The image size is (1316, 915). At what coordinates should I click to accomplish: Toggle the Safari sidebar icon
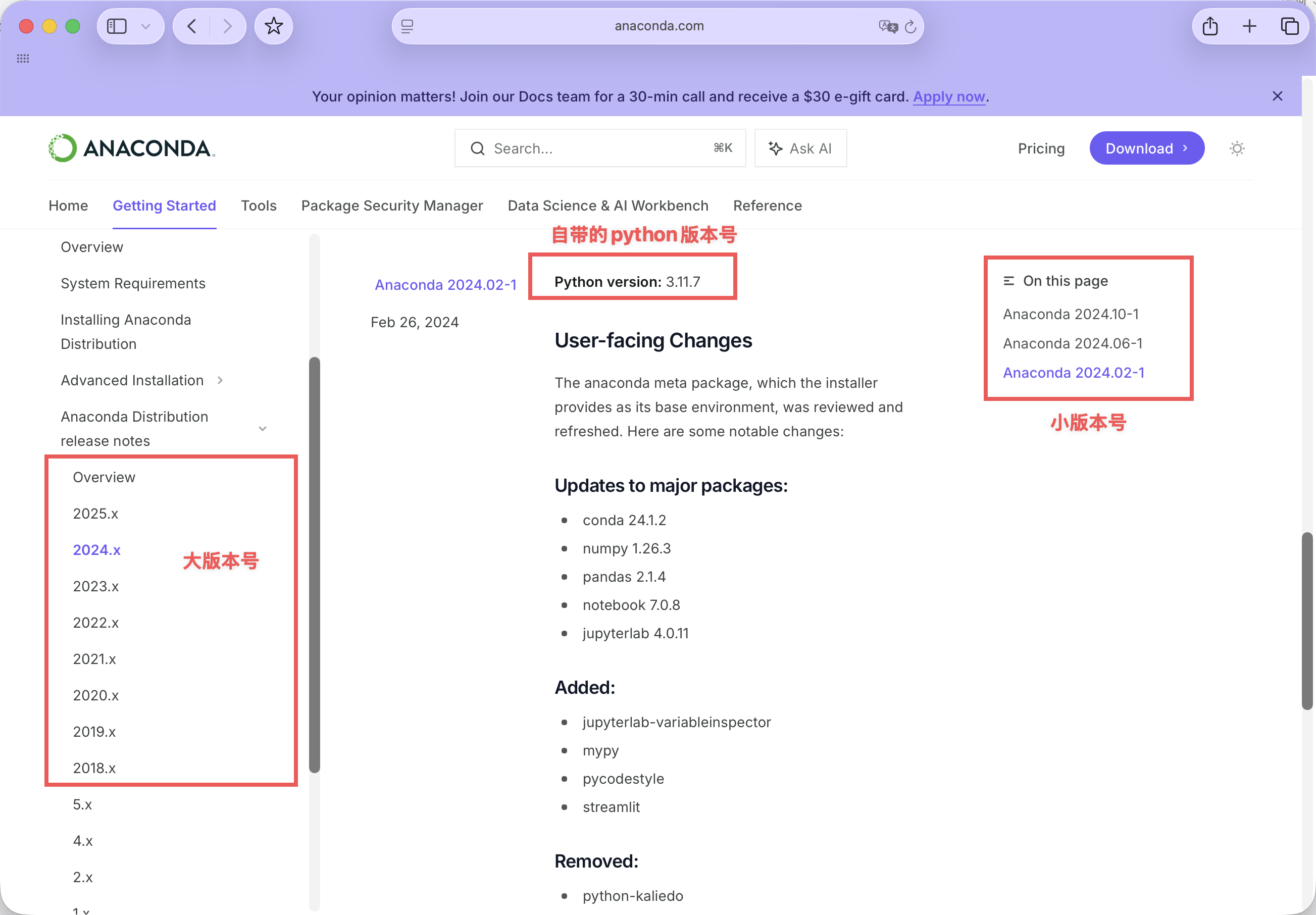[117, 26]
